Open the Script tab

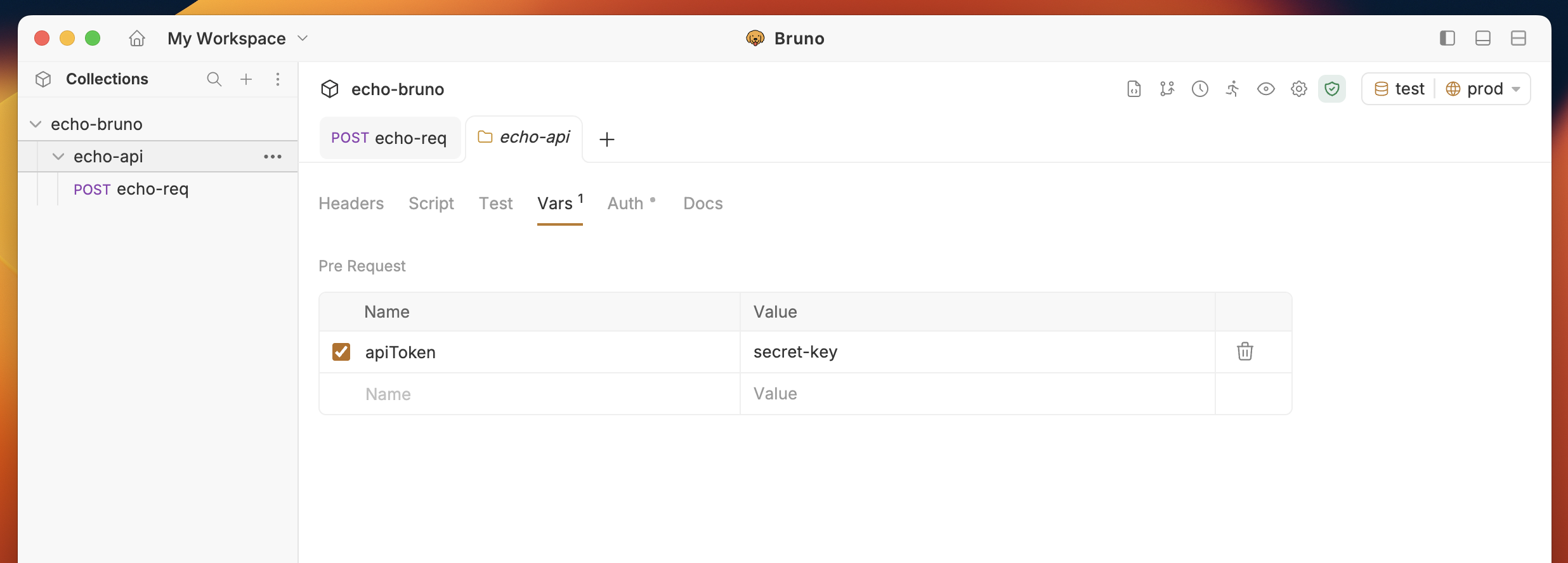(x=431, y=204)
